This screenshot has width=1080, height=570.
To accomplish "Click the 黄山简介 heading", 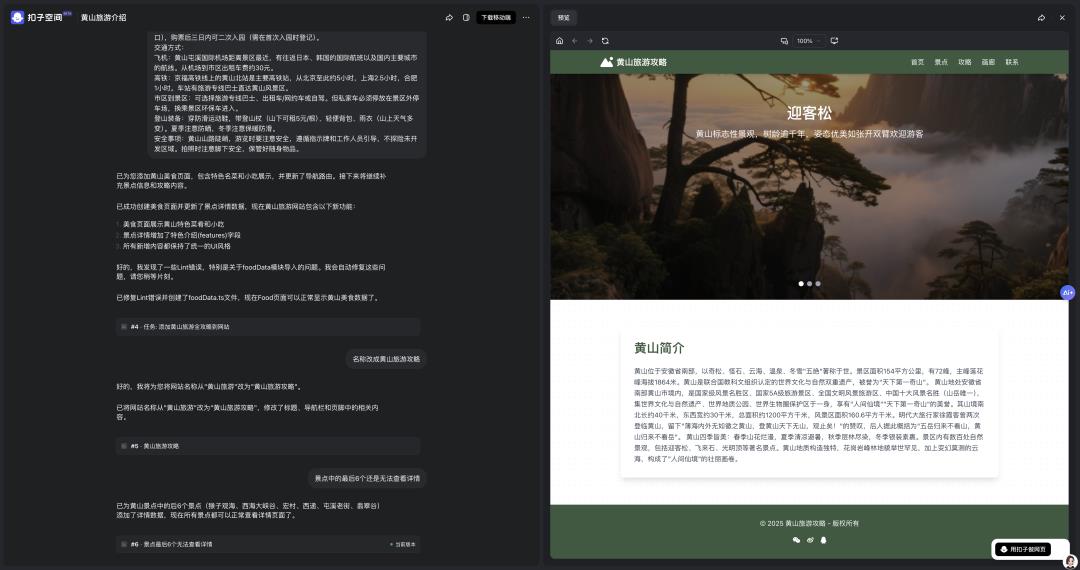I will (x=659, y=348).
